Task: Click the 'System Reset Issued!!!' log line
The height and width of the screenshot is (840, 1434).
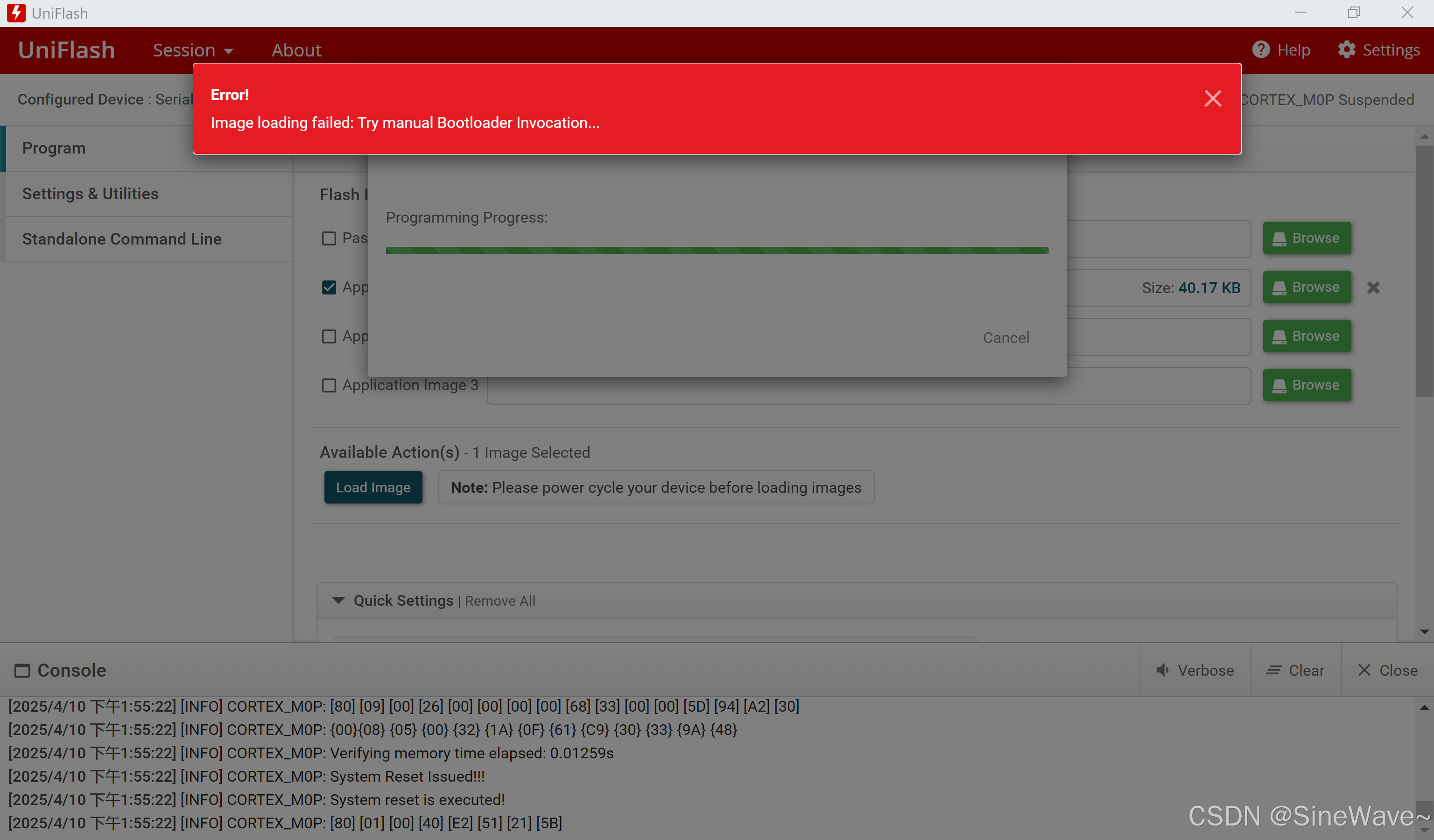Action: (x=246, y=777)
